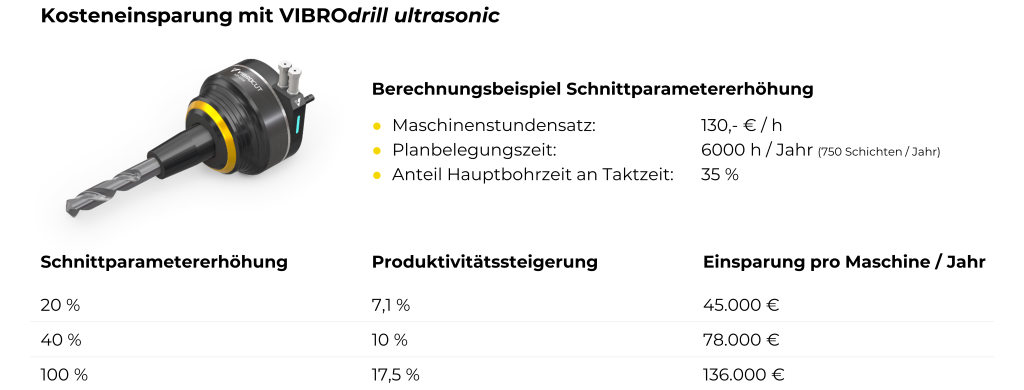Screen dimensions: 1024x390
Task: Click the yellow bullet before Maschinenstundensatz
Action: pyautogui.click(x=377, y=126)
